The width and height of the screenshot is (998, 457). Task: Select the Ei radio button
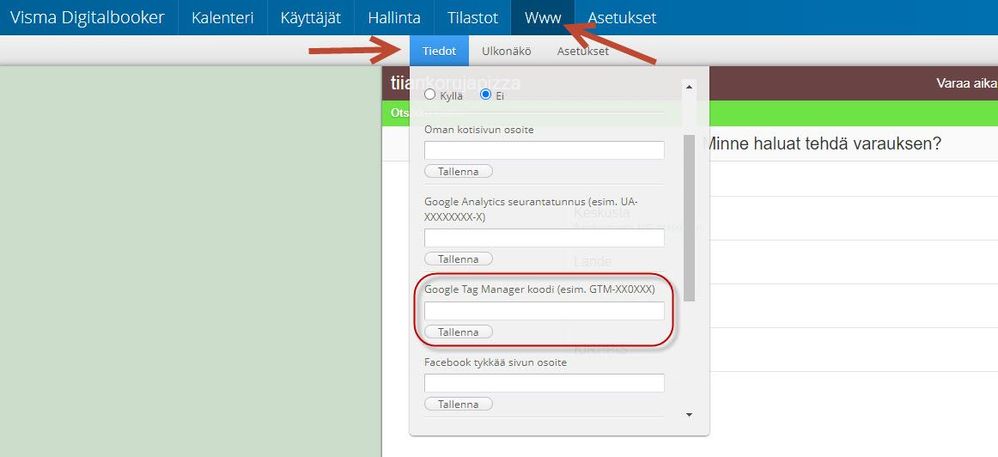486,95
